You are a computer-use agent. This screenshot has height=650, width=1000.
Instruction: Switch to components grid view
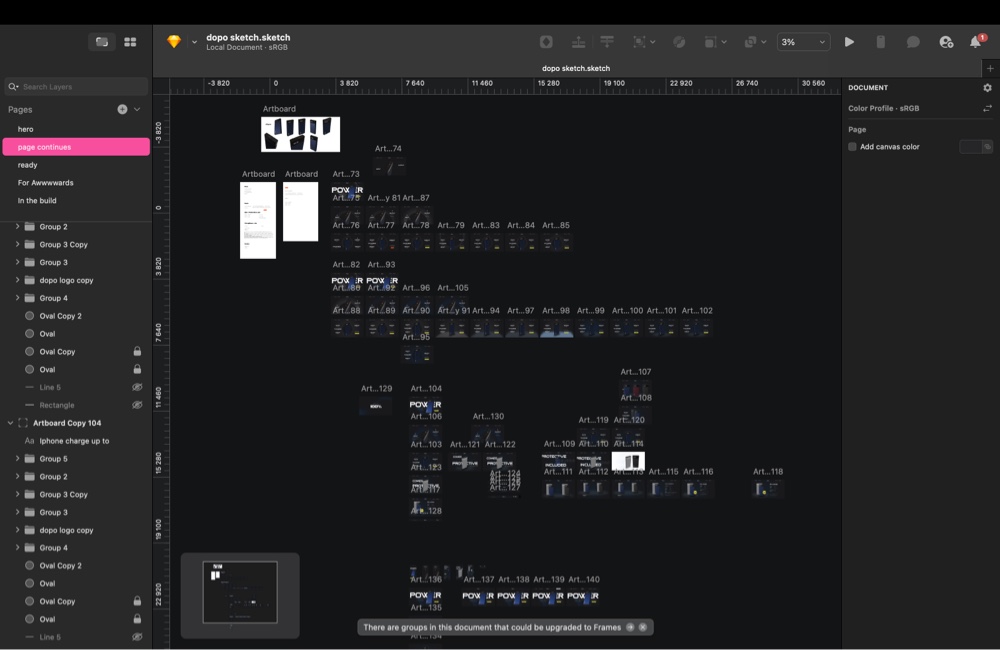tap(130, 42)
